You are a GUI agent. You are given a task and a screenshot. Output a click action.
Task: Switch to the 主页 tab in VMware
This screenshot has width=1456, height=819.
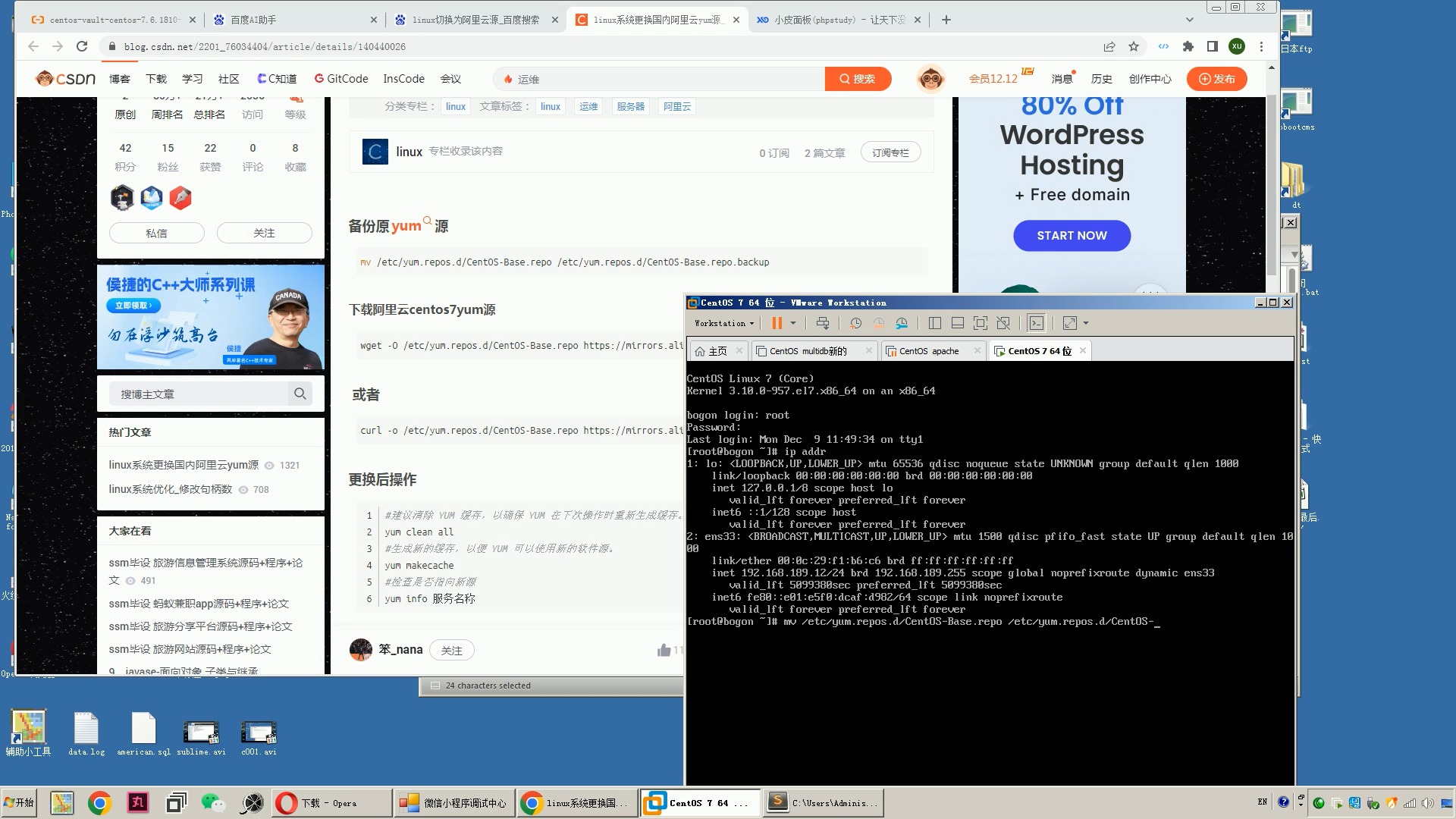[x=711, y=351]
